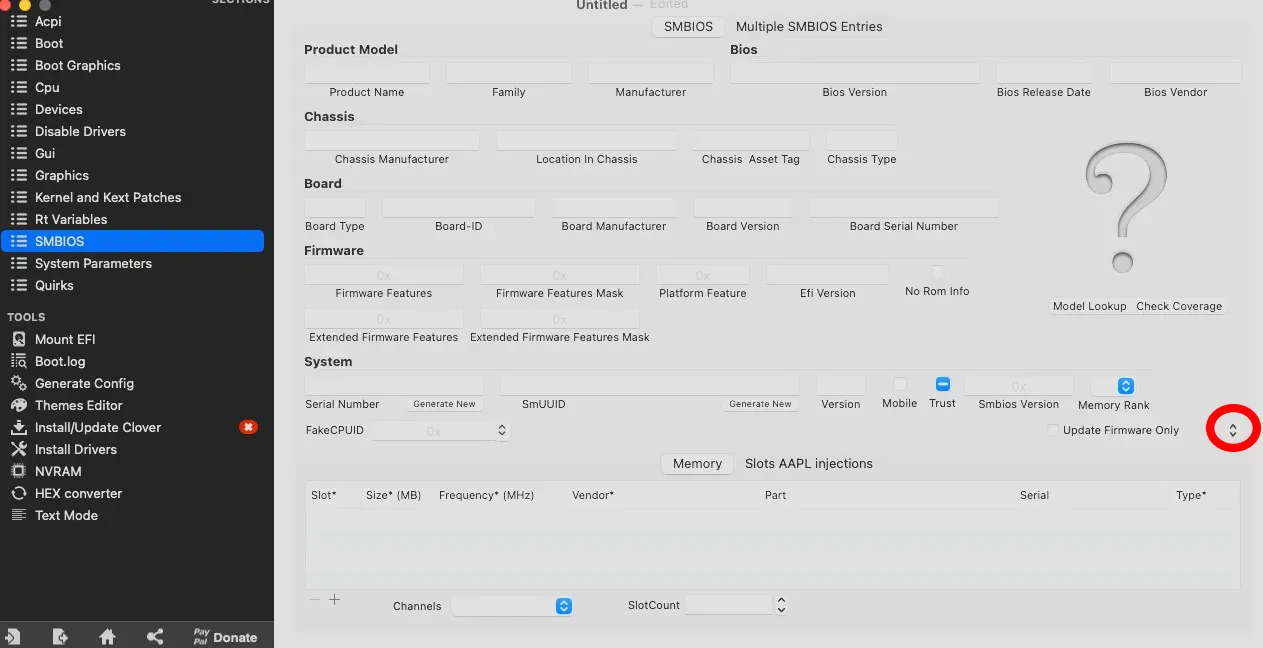Open Themes Editor in the sidebar

[x=78, y=405]
